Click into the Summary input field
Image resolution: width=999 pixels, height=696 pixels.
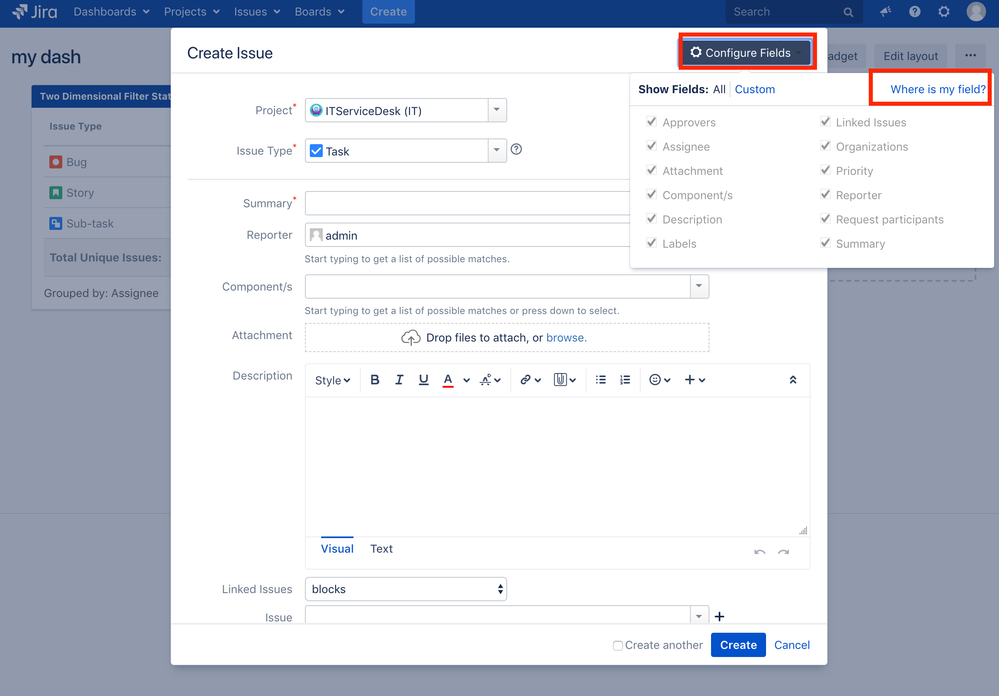(x=468, y=203)
